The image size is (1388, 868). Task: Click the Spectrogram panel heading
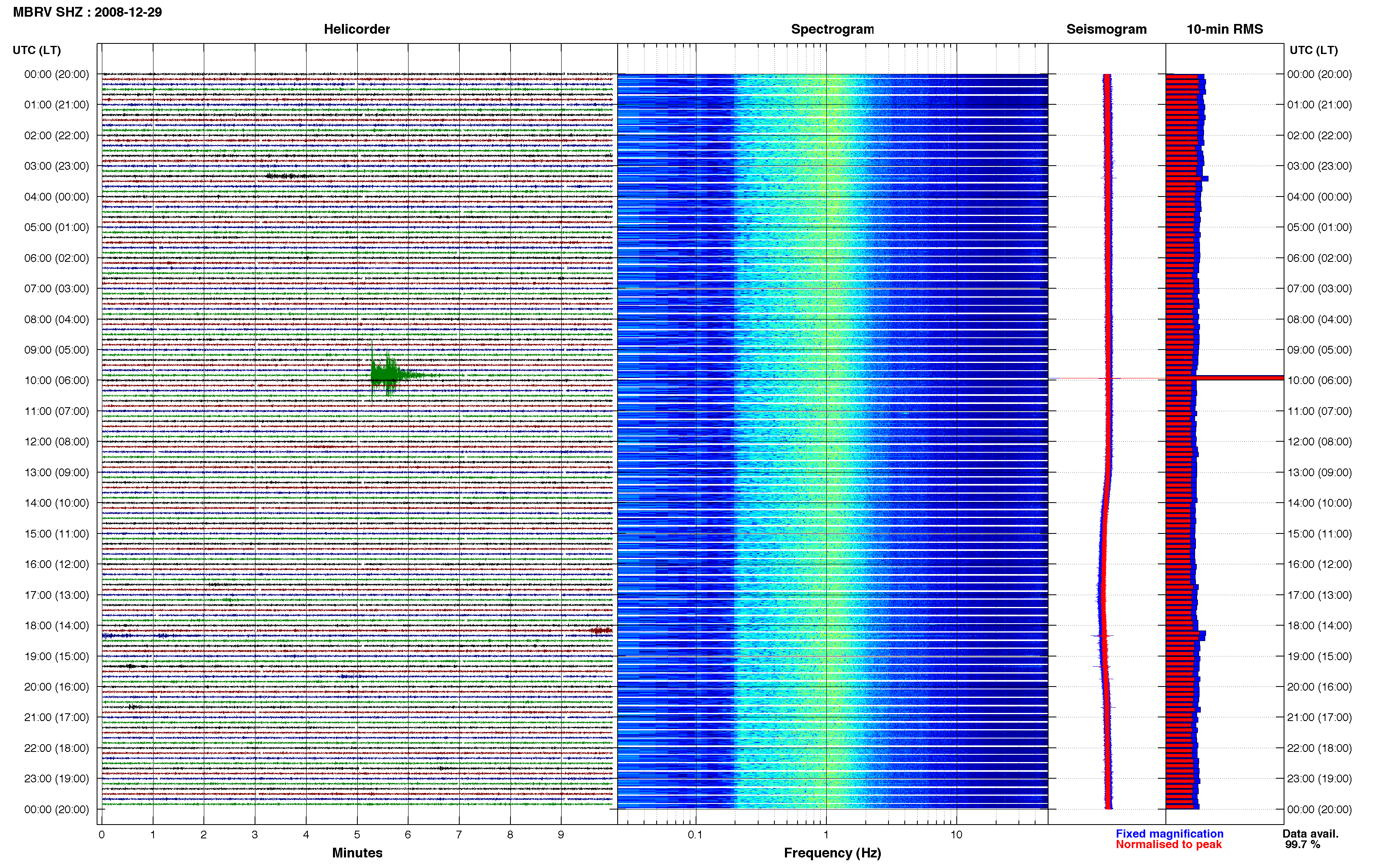(x=832, y=29)
